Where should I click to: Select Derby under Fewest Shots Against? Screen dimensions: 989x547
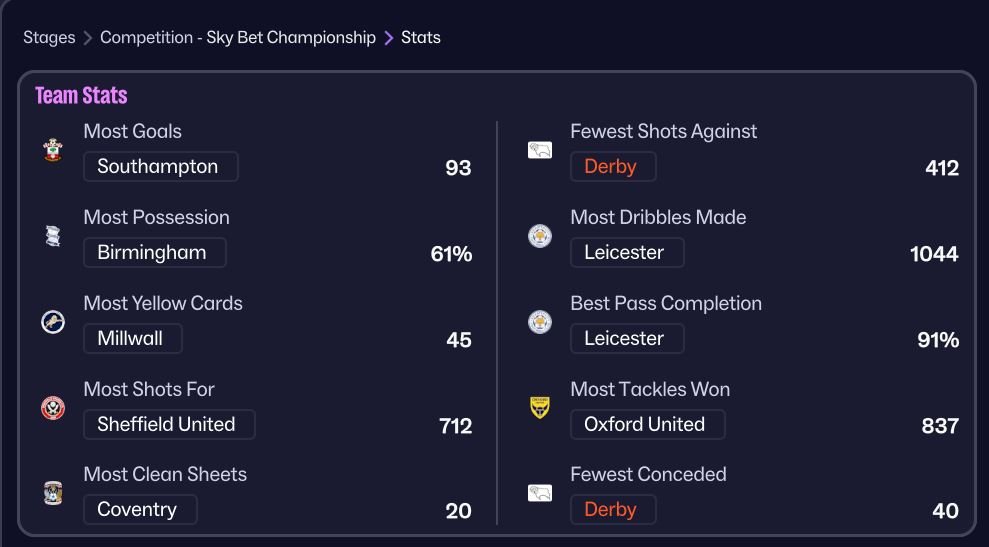point(612,167)
